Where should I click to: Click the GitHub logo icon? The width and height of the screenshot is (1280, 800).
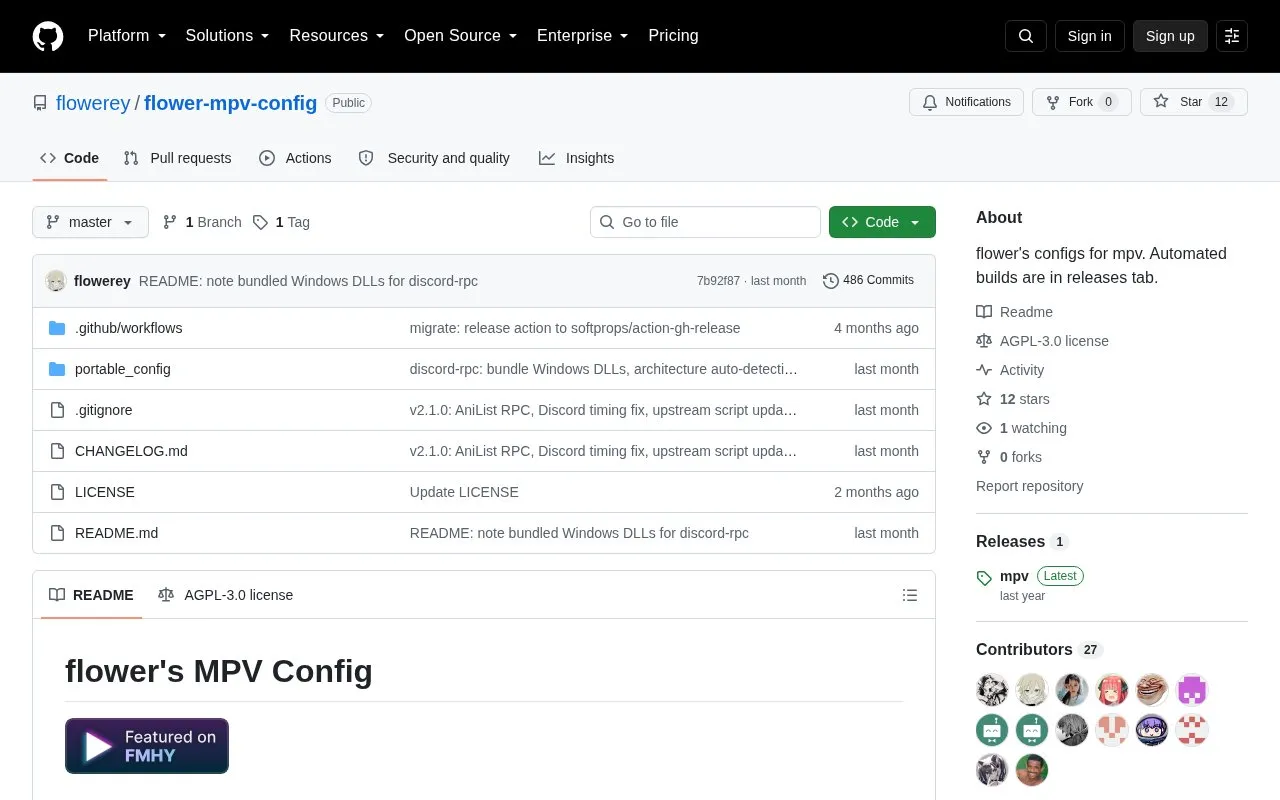tap(48, 36)
